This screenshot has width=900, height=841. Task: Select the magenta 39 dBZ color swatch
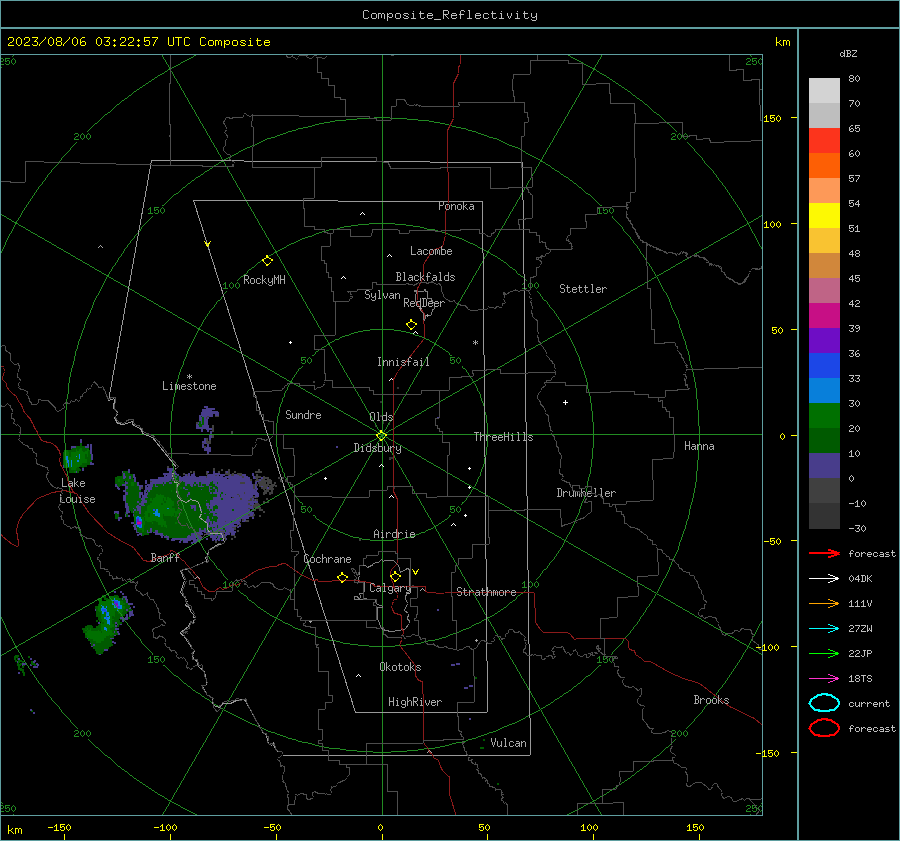coord(824,315)
